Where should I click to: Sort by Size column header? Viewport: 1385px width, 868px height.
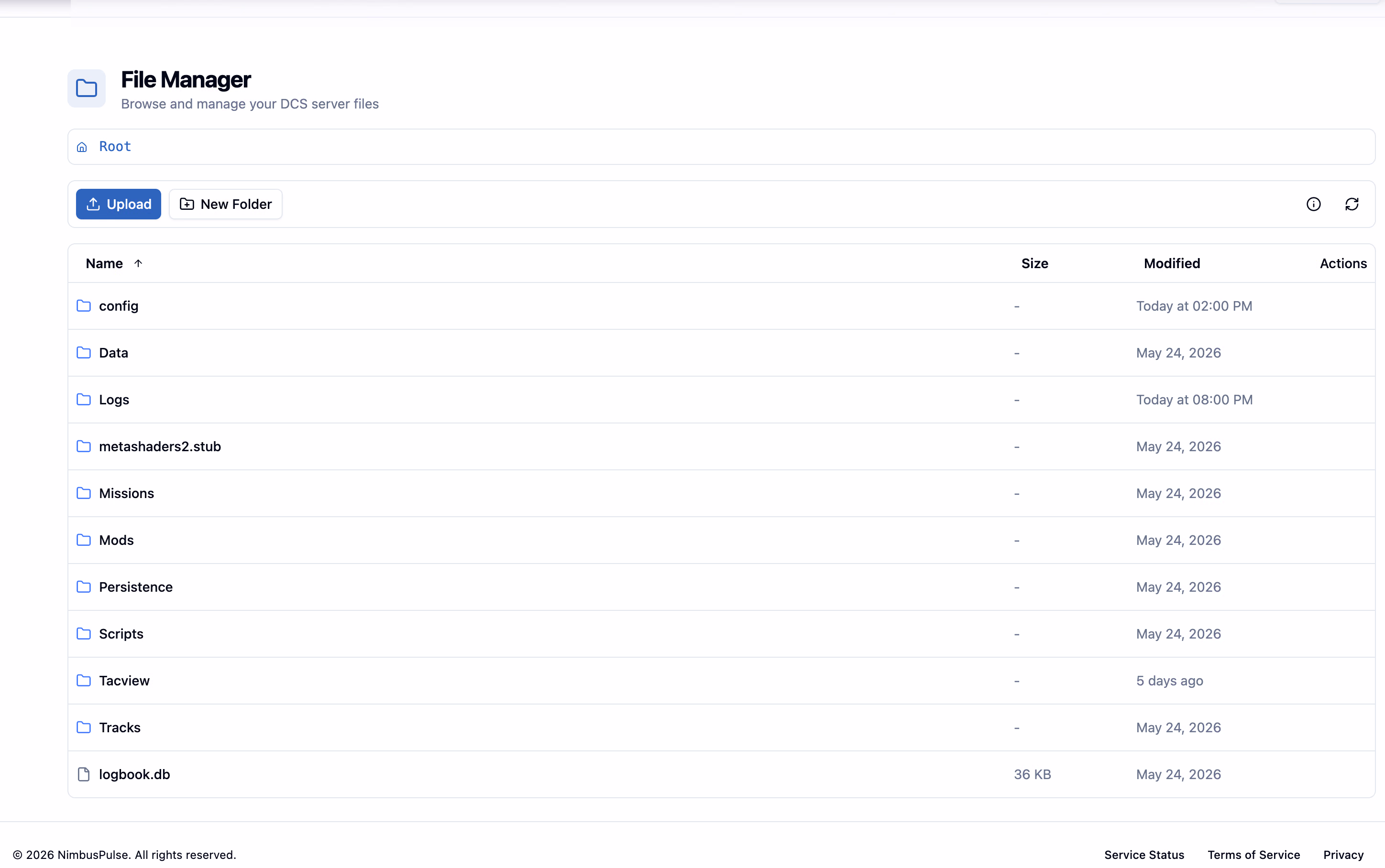click(1035, 263)
